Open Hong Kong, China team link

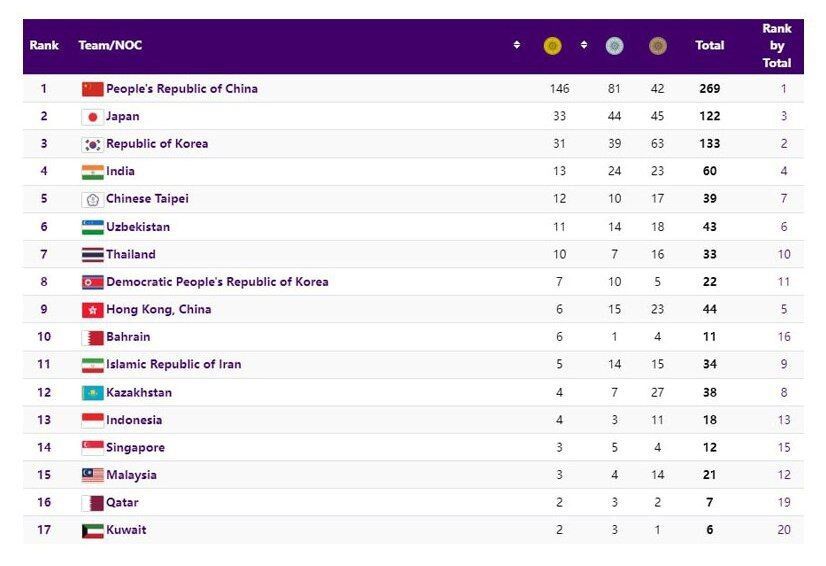click(158, 310)
